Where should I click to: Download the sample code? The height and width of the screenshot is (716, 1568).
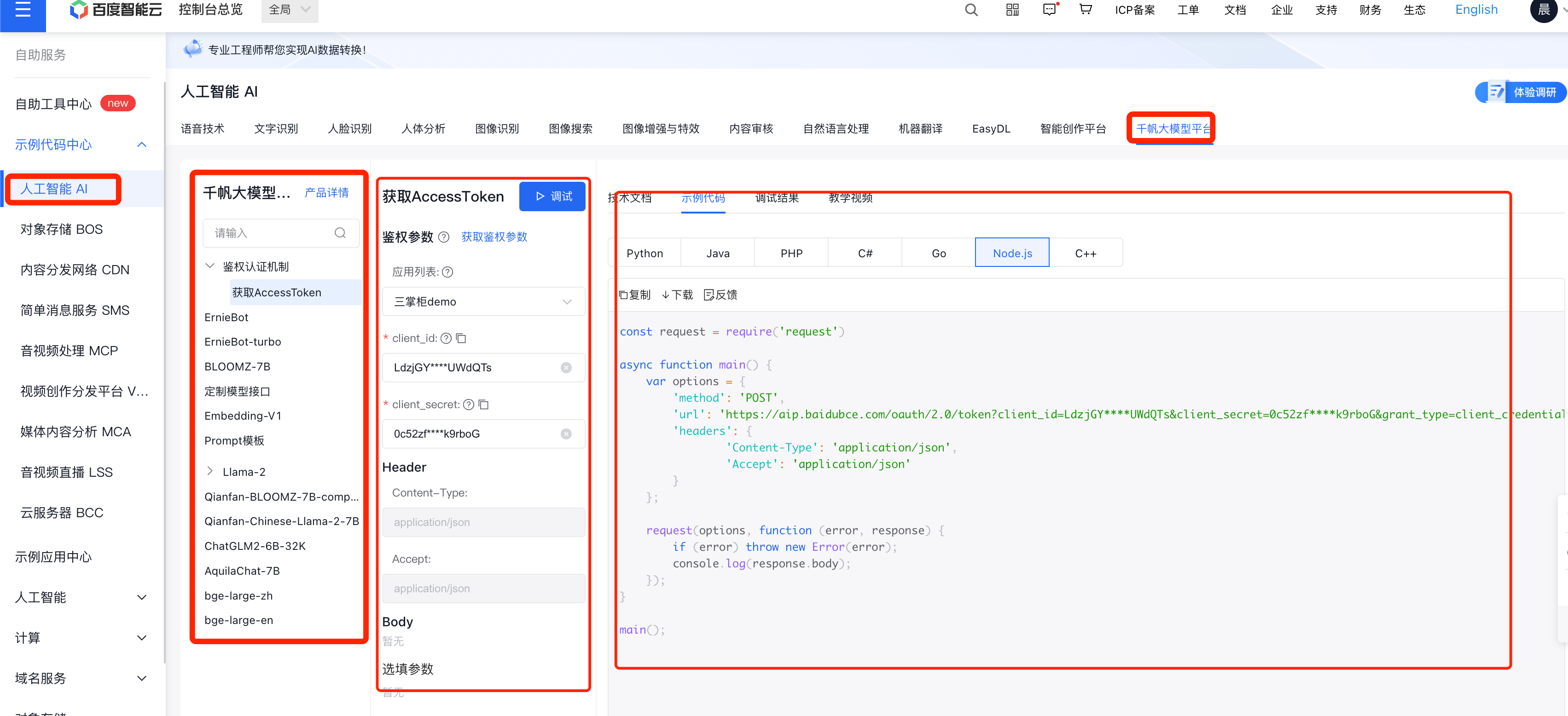[677, 295]
